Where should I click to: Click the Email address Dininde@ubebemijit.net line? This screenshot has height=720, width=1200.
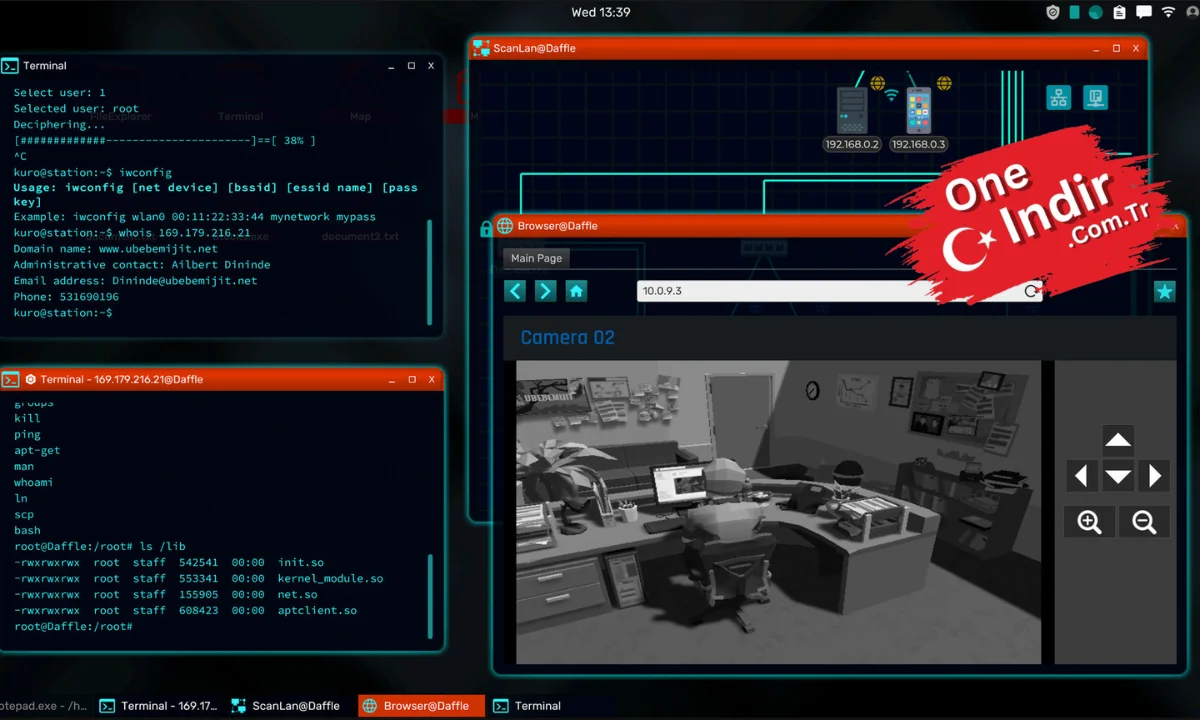point(135,281)
